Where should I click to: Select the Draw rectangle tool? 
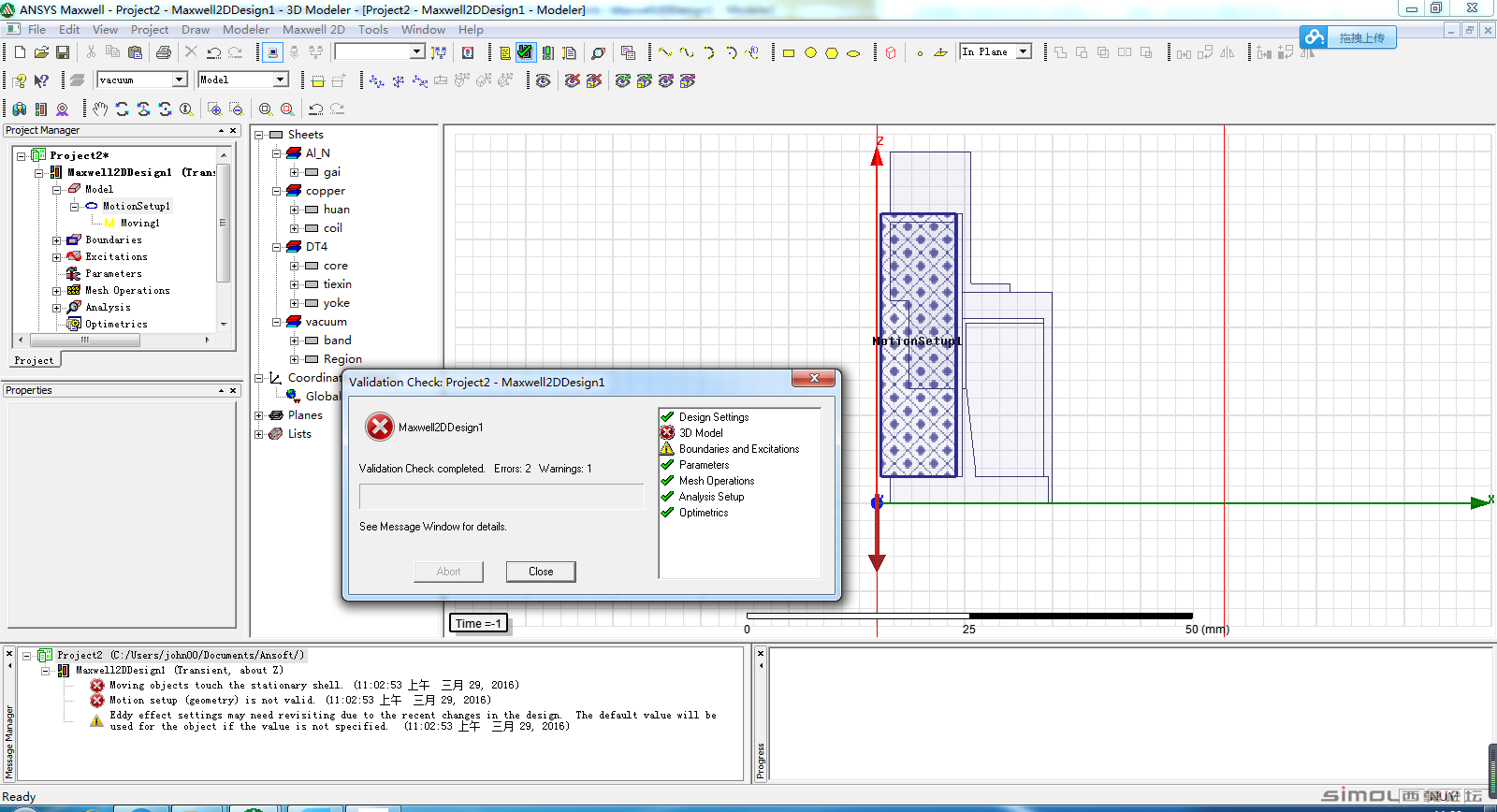point(789,53)
